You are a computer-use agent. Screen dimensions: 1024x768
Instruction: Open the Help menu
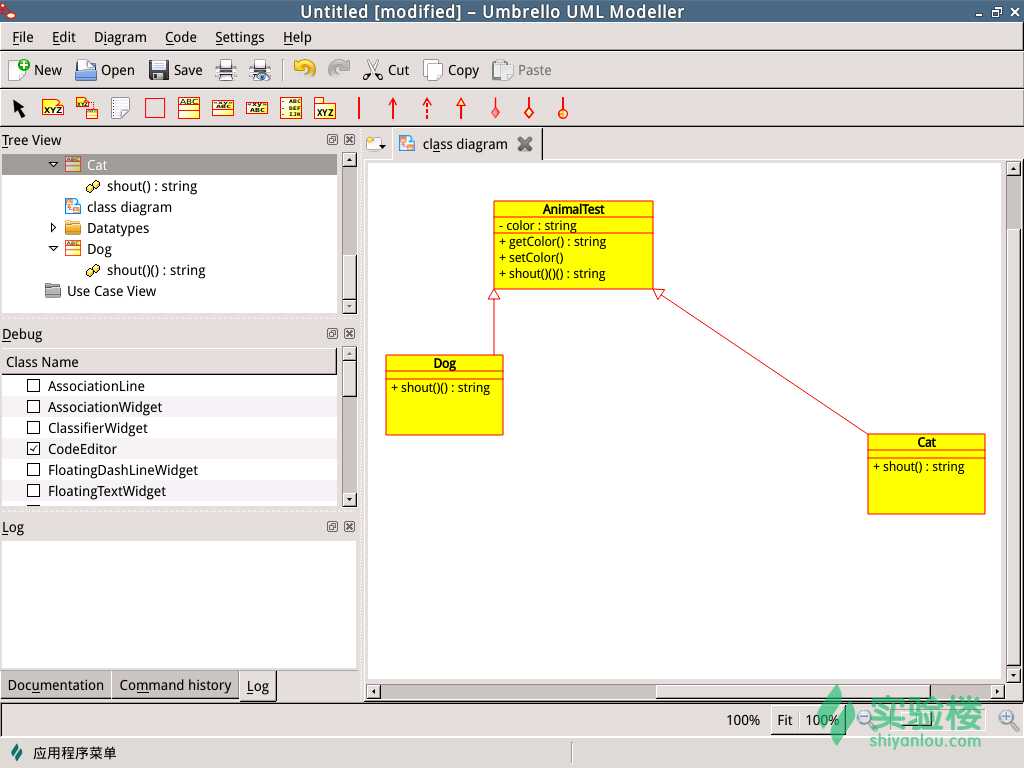tap(297, 37)
